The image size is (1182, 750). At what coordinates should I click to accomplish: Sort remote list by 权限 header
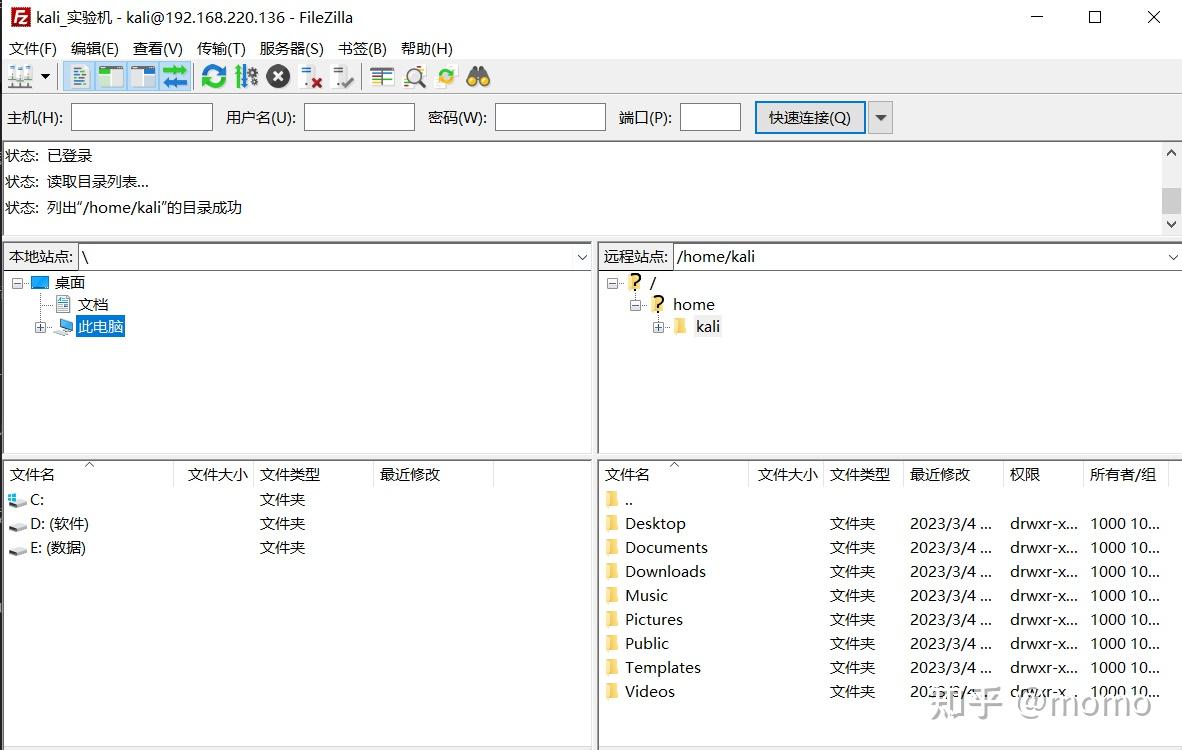point(1041,474)
